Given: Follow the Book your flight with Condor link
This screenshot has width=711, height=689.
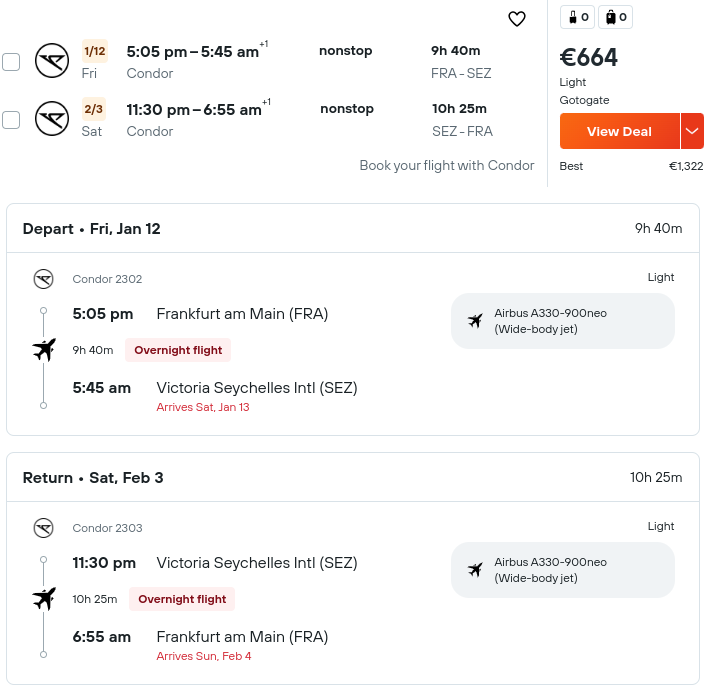Looking at the screenshot, I should click(x=447, y=166).
